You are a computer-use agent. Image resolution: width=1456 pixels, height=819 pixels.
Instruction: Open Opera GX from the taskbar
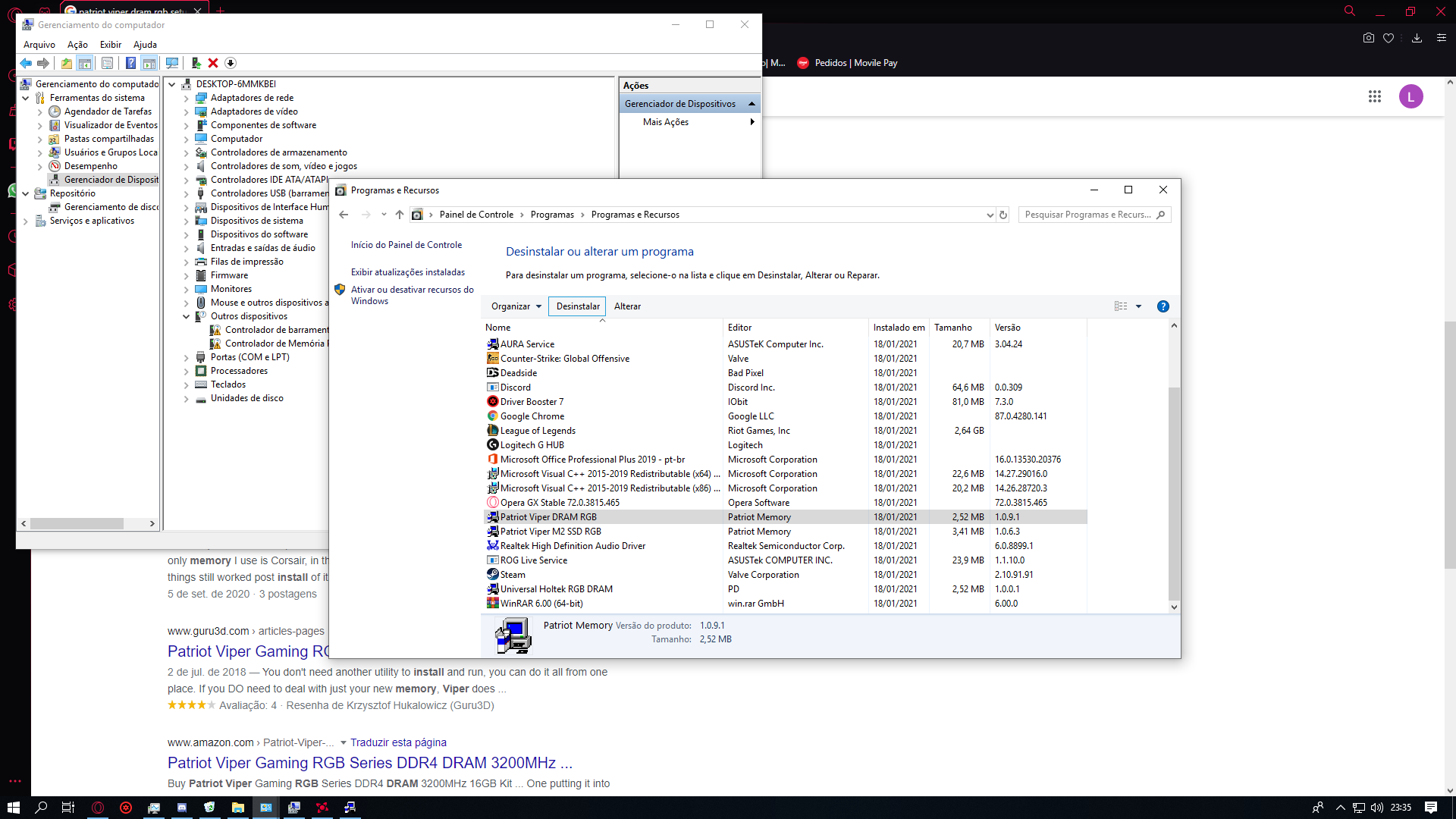click(x=98, y=808)
